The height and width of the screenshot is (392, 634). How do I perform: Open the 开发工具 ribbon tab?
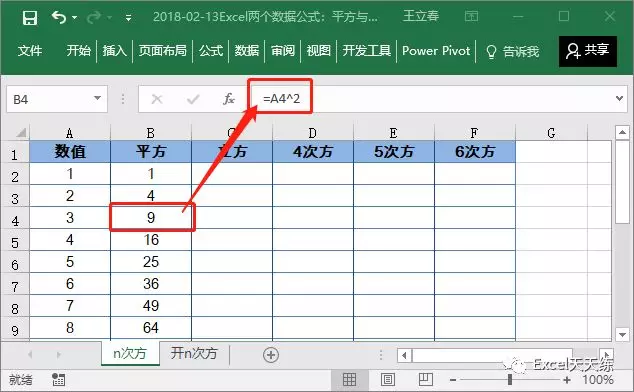pos(367,51)
